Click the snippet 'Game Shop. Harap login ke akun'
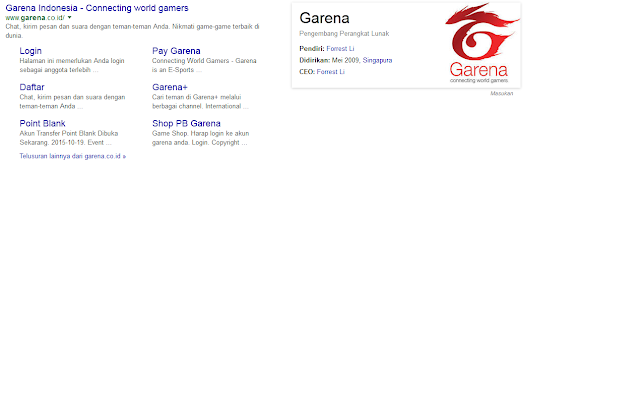 200,133
